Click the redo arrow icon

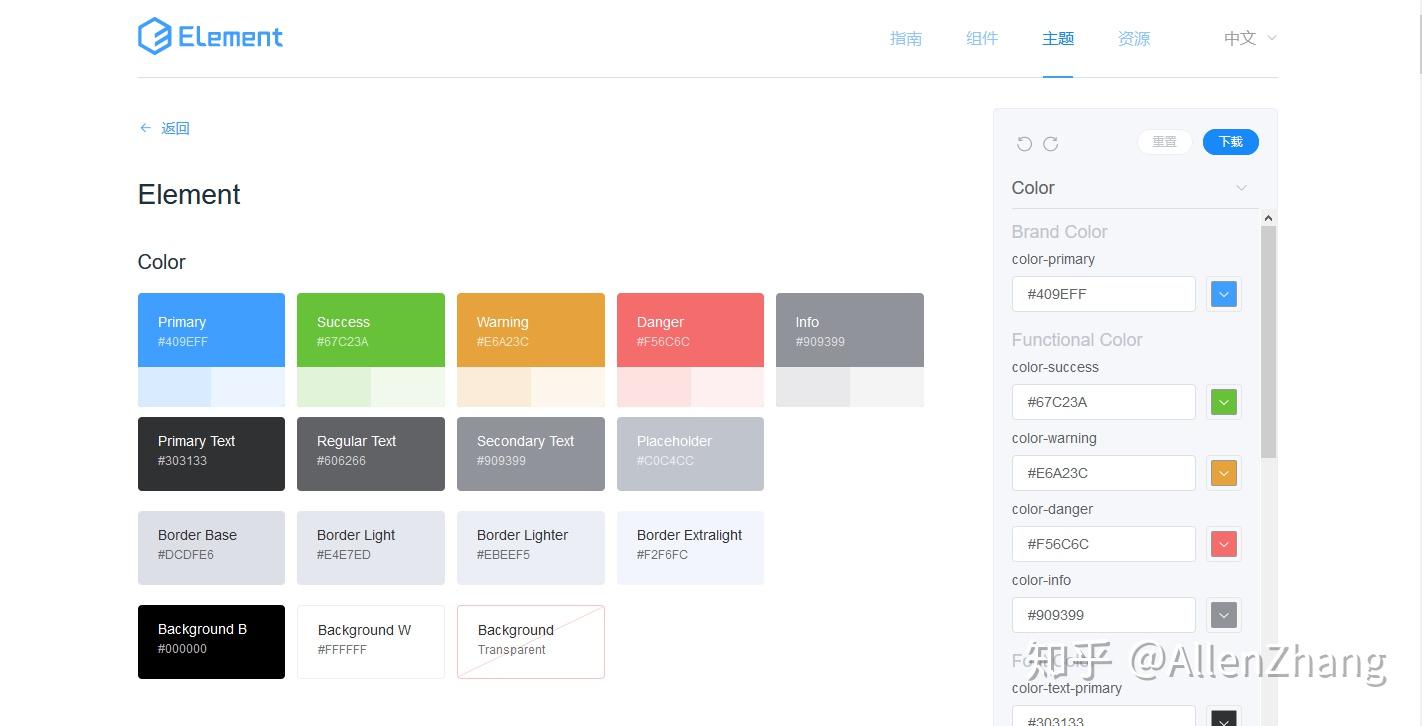click(1051, 143)
